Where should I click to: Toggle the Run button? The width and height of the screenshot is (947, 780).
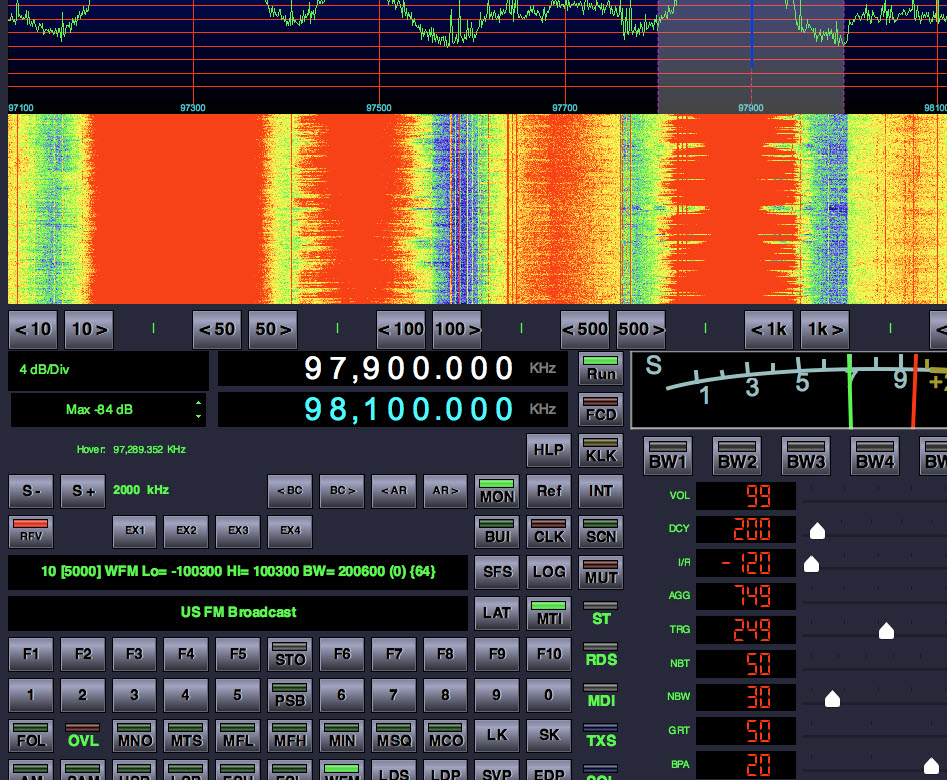click(601, 369)
